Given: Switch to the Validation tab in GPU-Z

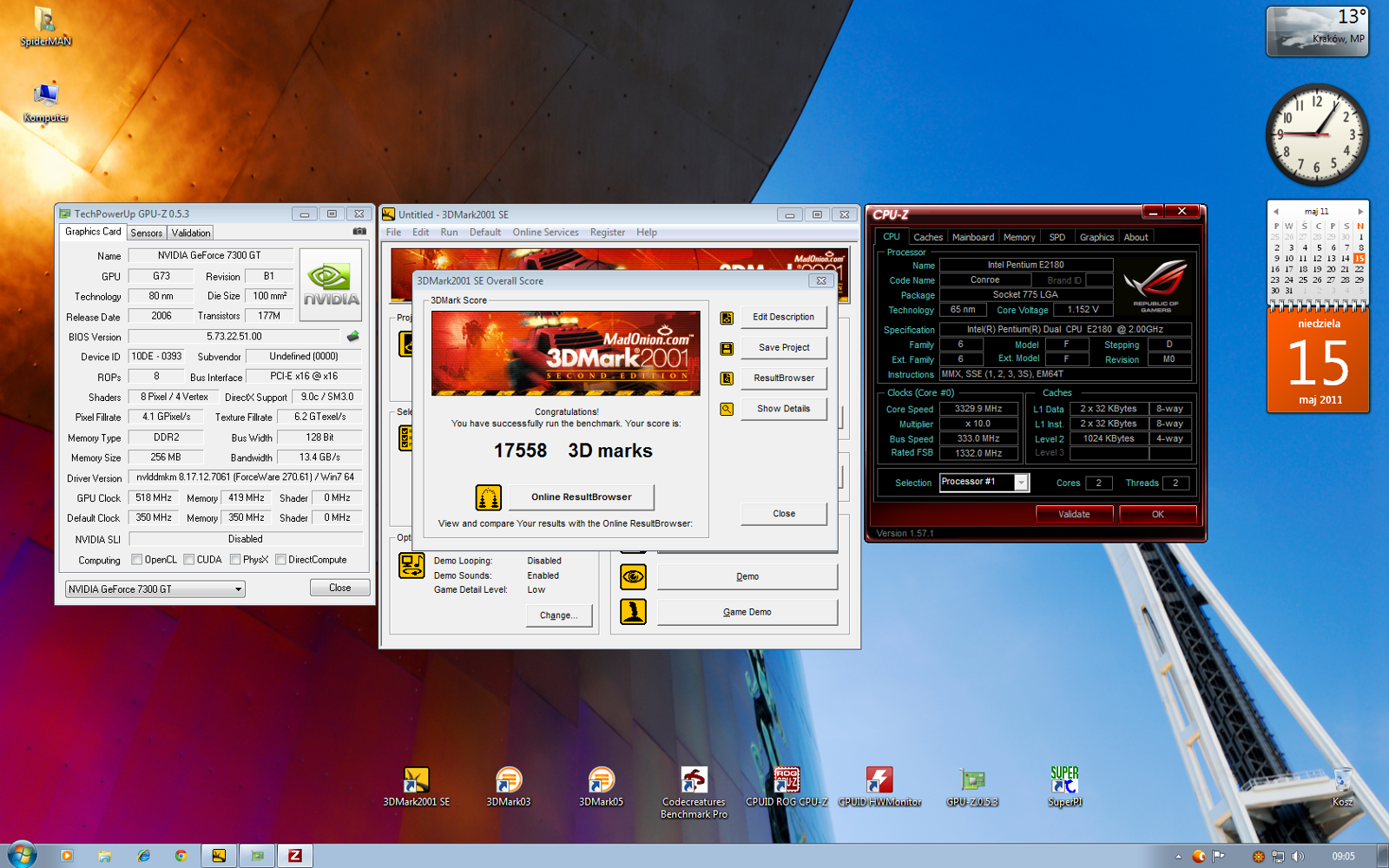Looking at the screenshot, I should pyautogui.click(x=191, y=233).
